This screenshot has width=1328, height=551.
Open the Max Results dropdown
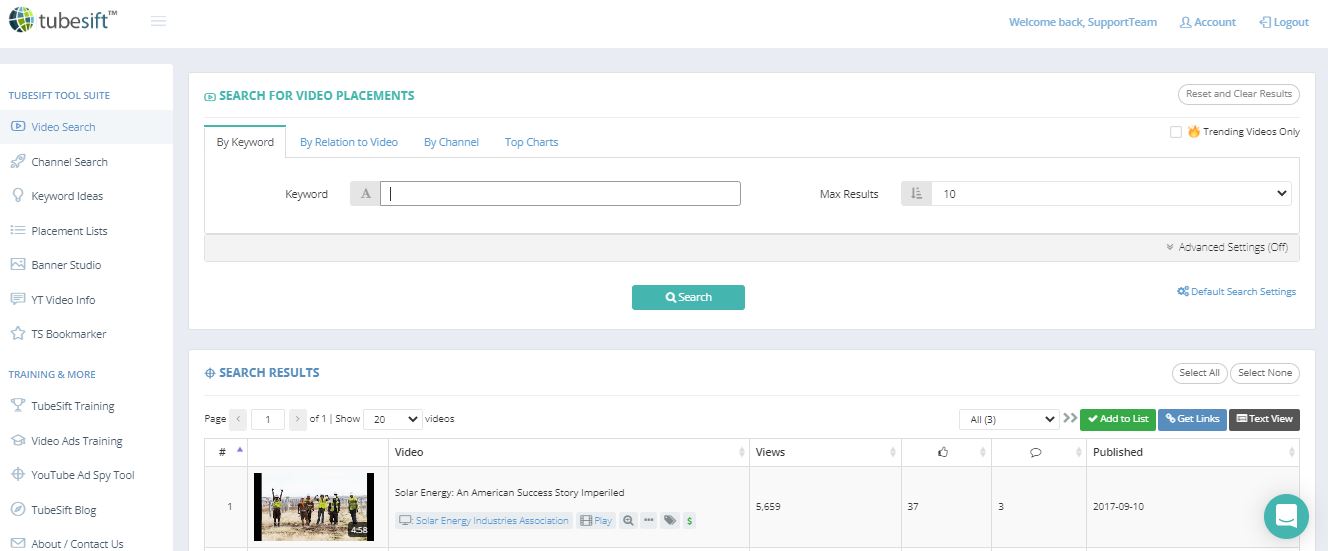click(x=1110, y=194)
